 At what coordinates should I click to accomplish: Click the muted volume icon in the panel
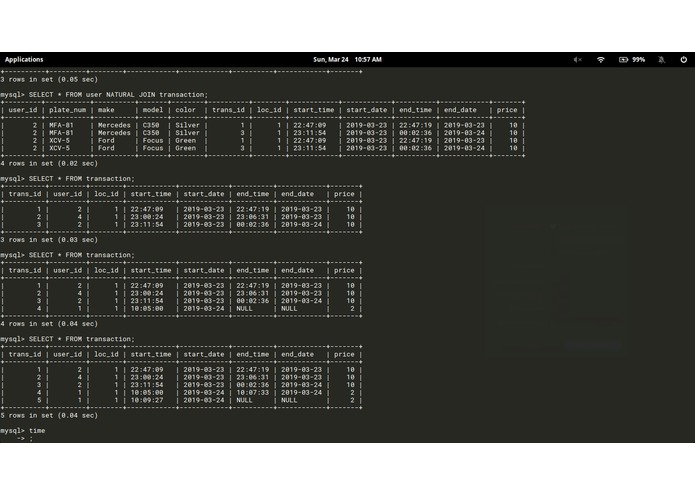tap(578, 59)
